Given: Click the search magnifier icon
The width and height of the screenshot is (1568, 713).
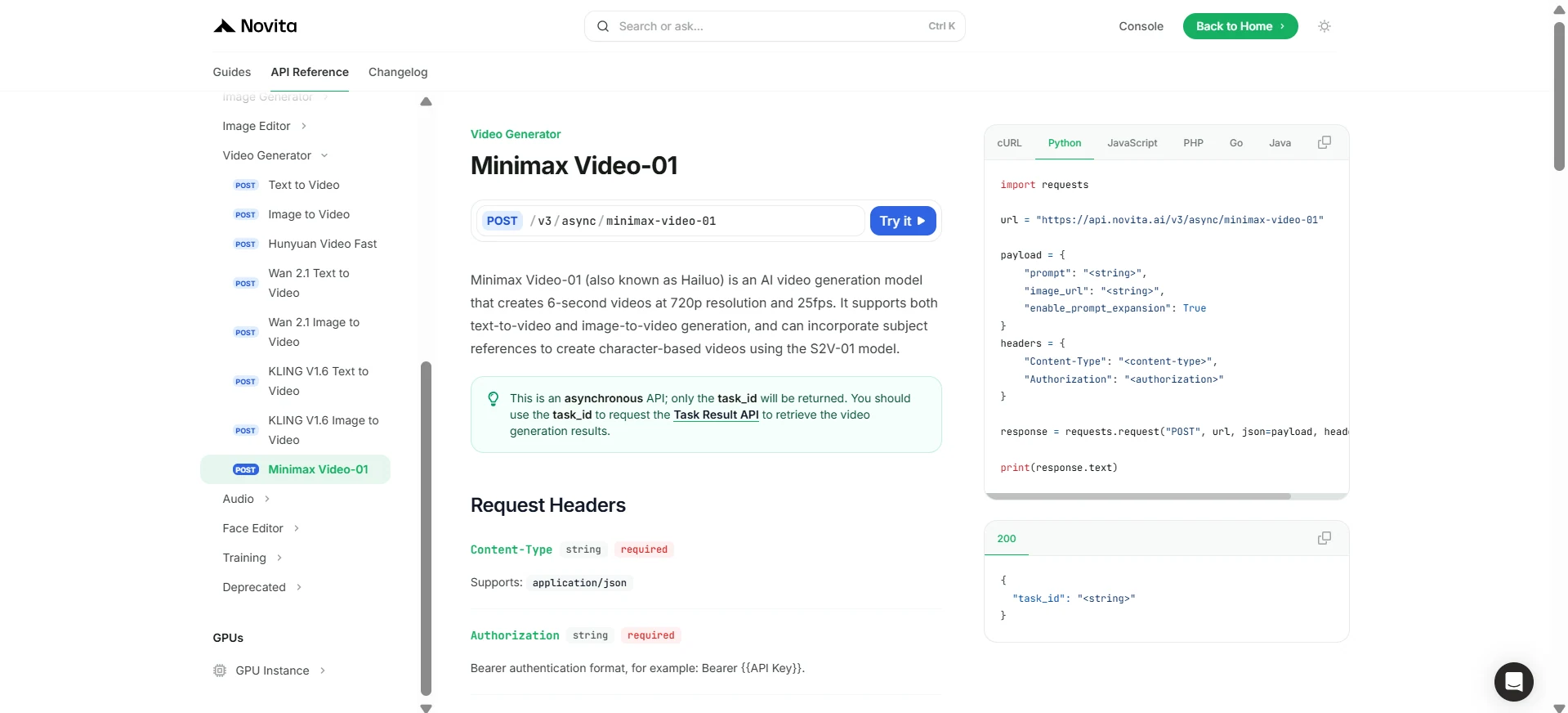Looking at the screenshot, I should click(603, 26).
